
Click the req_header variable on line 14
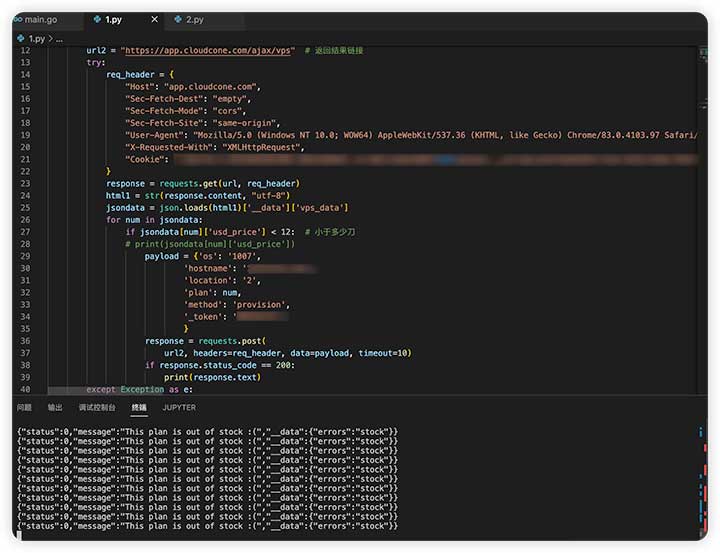pos(130,74)
